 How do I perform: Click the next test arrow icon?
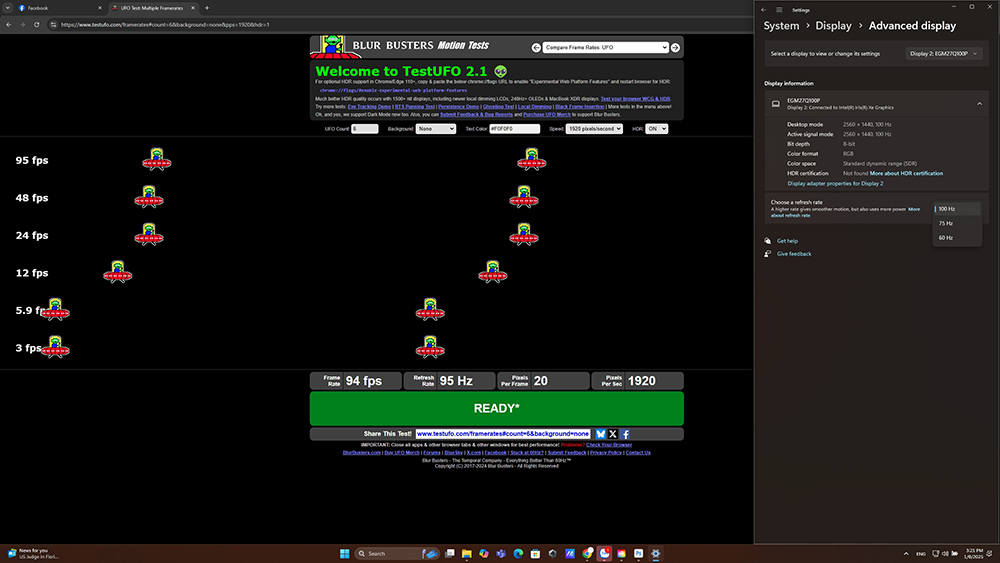click(x=675, y=48)
